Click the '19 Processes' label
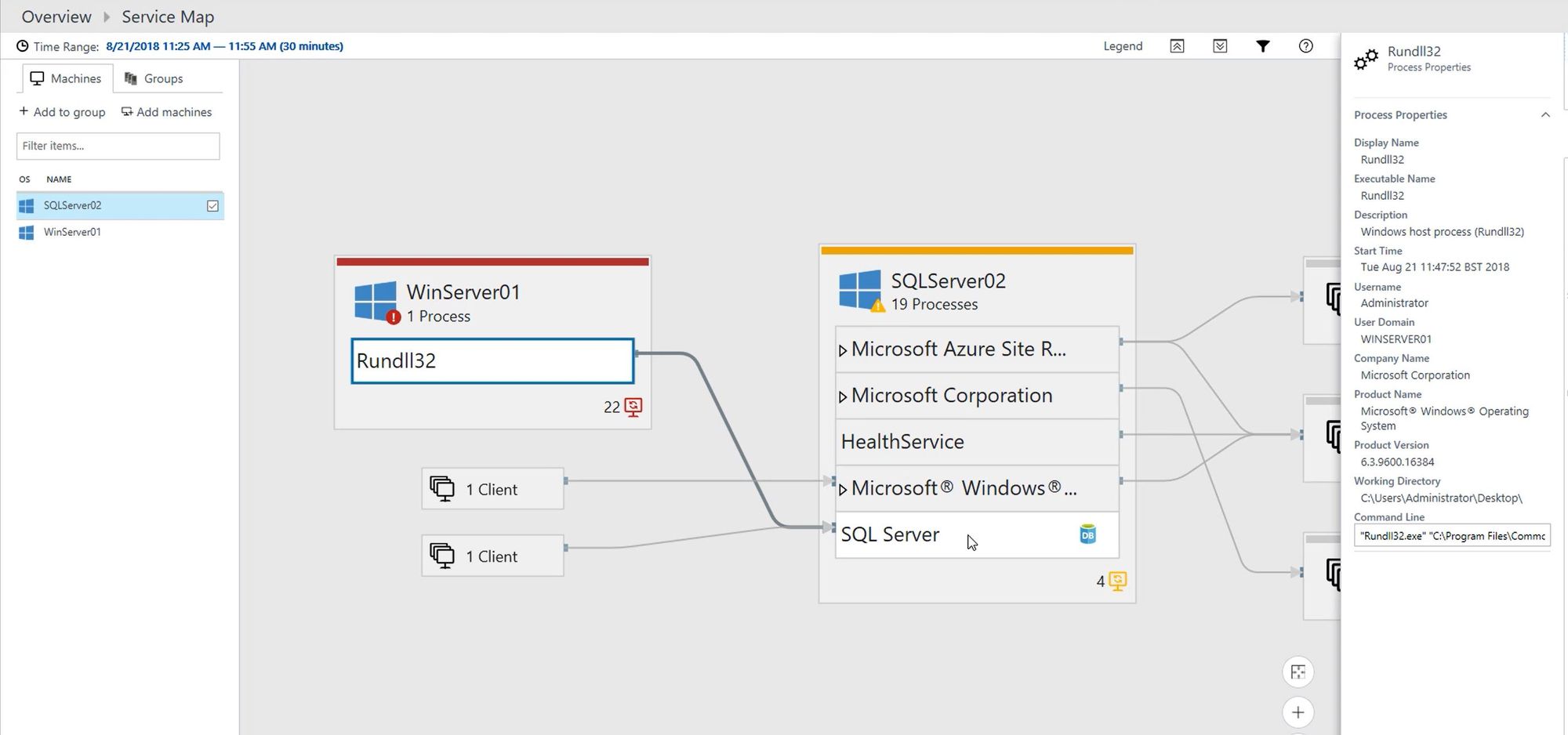Viewport: 1568px width, 735px height. click(935, 304)
